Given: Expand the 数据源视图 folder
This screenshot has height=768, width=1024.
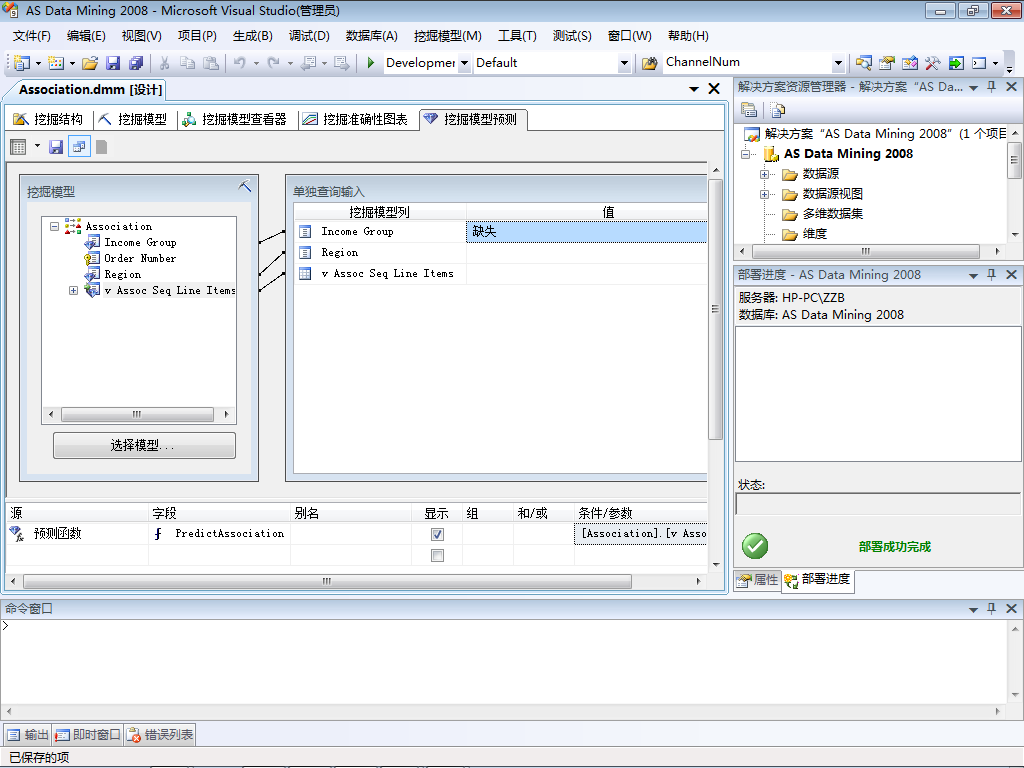Looking at the screenshot, I should (x=764, y=195).
